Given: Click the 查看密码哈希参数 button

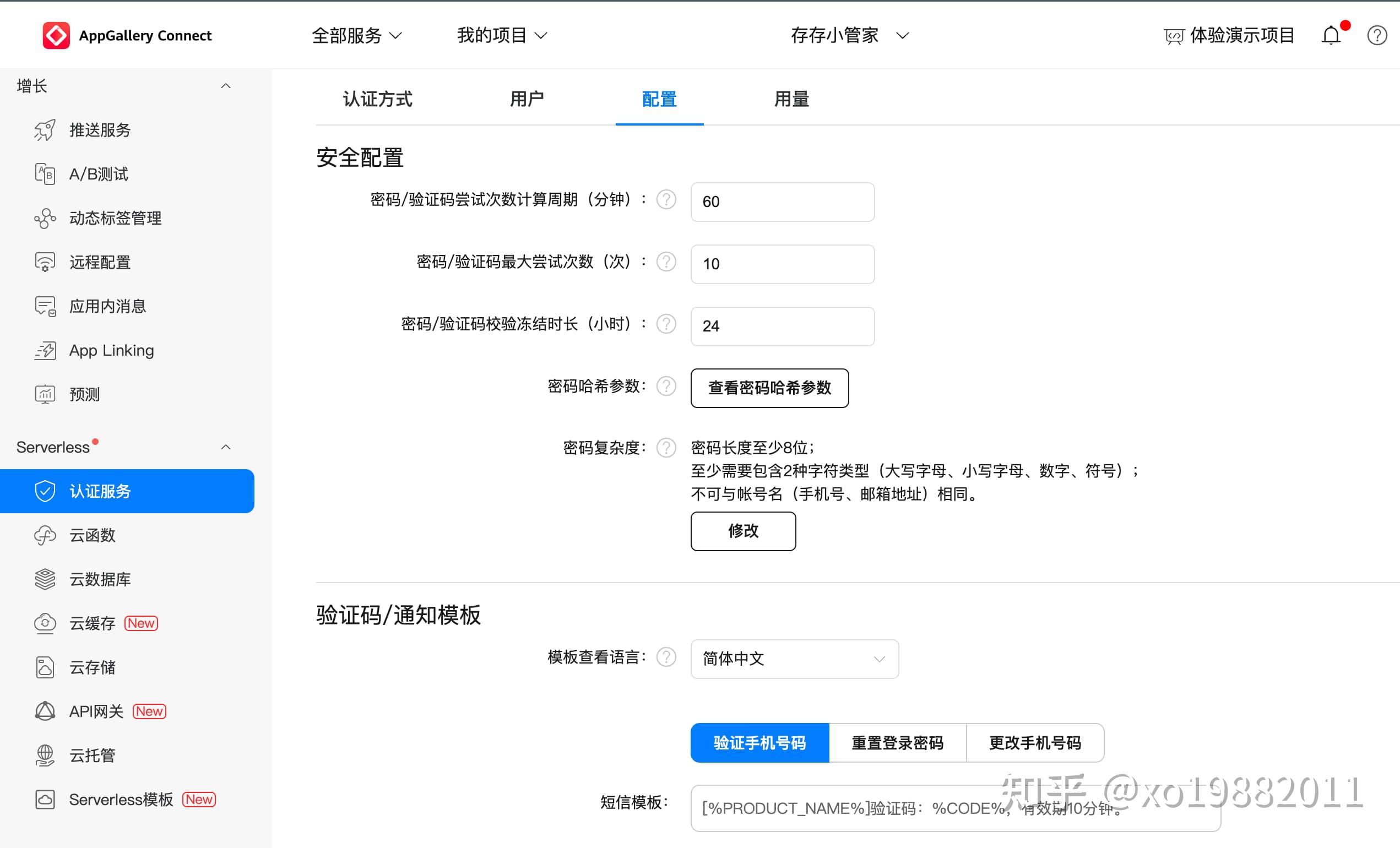Looking at the screenshot, I should pyautogui.click(x=770, y=388).
